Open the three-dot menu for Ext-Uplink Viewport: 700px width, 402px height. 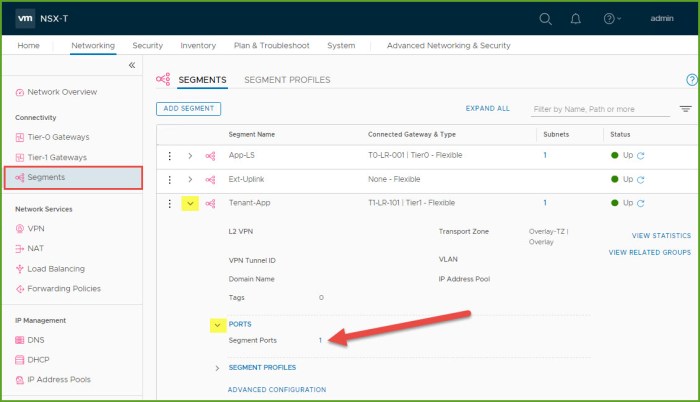click(x=169, y=179)
